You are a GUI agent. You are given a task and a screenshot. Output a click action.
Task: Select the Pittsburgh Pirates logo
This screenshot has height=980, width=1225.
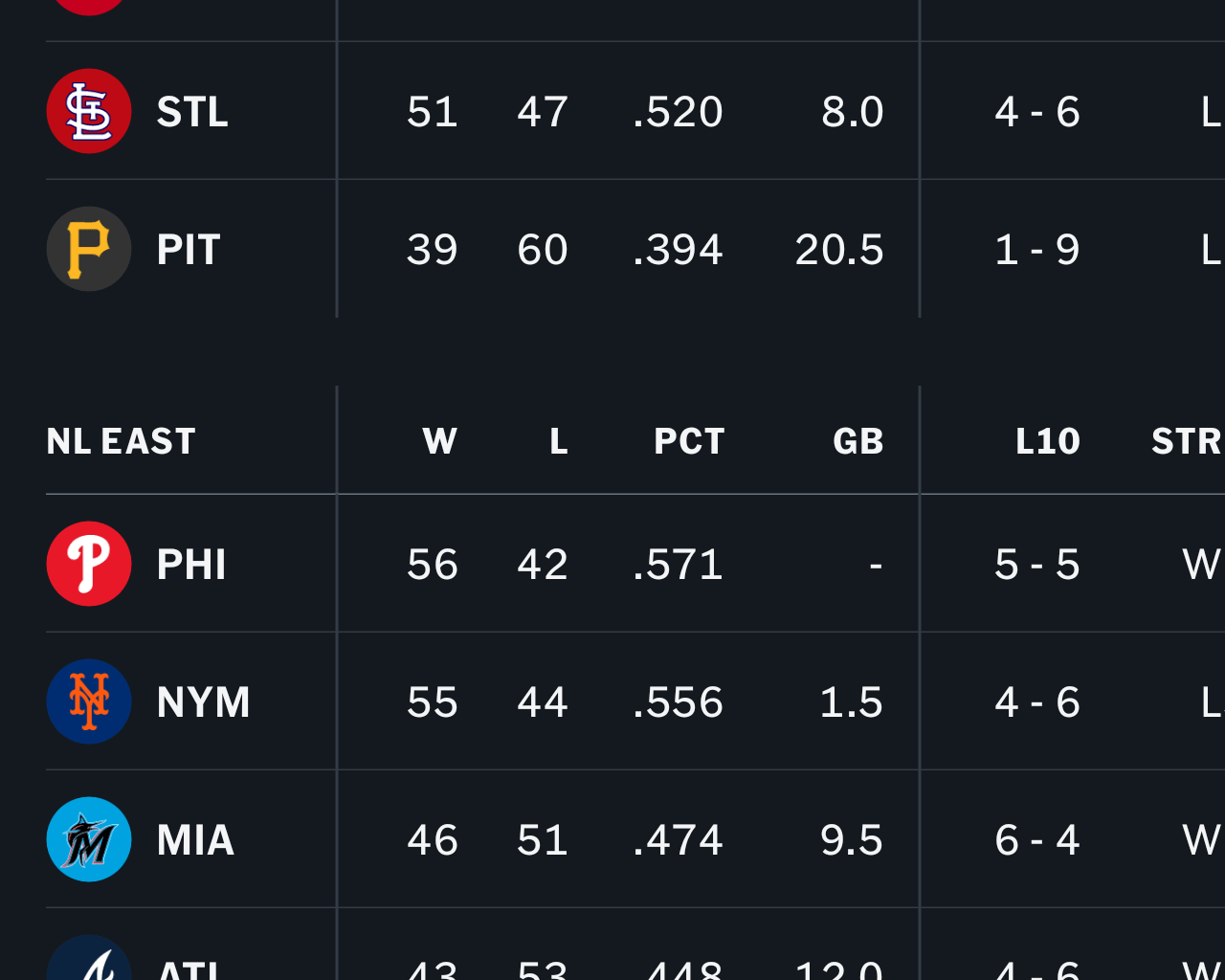89,249
